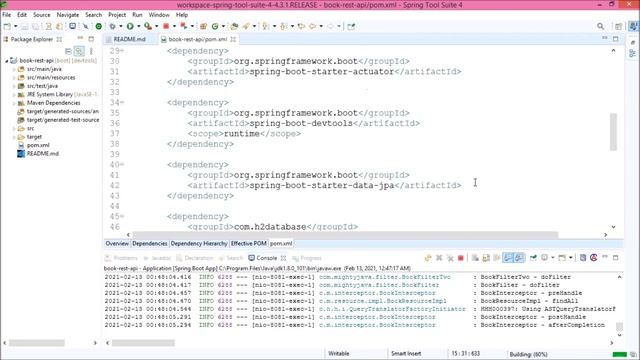Screen dimensions: 640x360
Task: Click Remove All Terminated Launches icon in Console
Action: pyautogui.click(x=450, y=258)
